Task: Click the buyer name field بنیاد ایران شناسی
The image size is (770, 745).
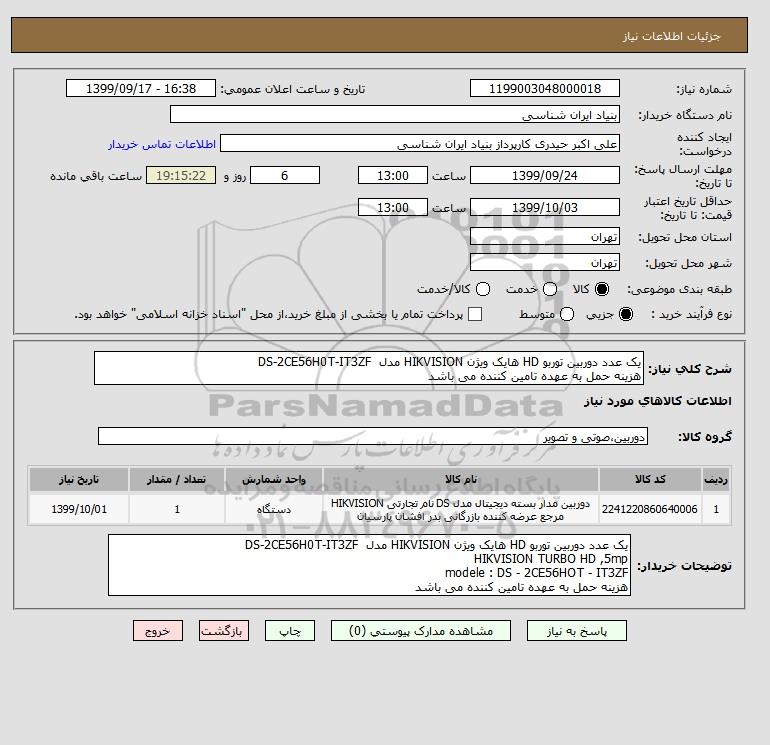Action: pos(395,114)
